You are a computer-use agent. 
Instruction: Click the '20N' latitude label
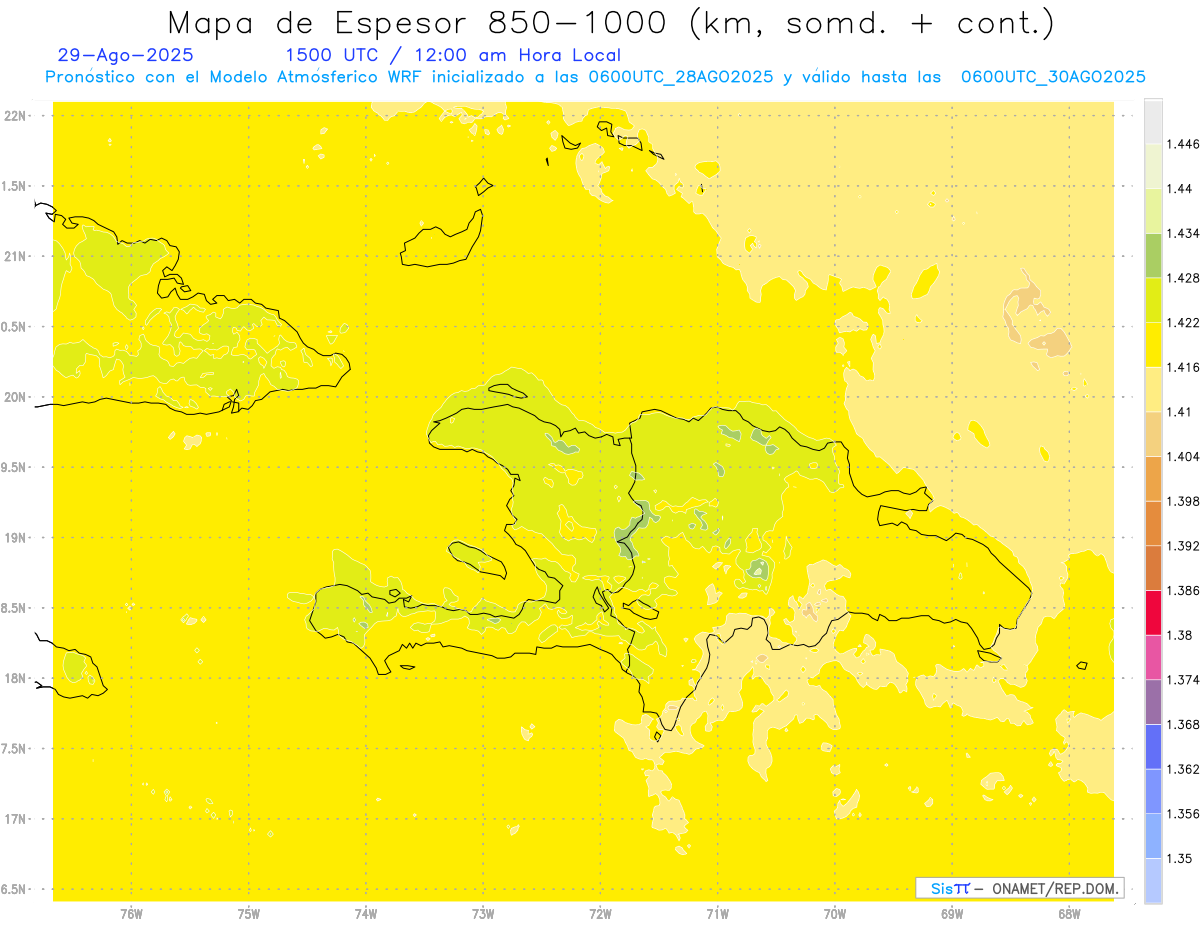tap(15, 397)
